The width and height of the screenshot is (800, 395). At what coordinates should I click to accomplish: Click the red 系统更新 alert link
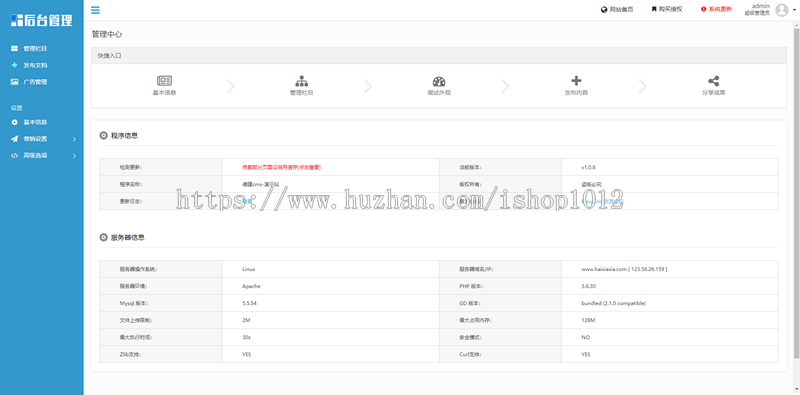pyautogui.click(x=716, y=9)
